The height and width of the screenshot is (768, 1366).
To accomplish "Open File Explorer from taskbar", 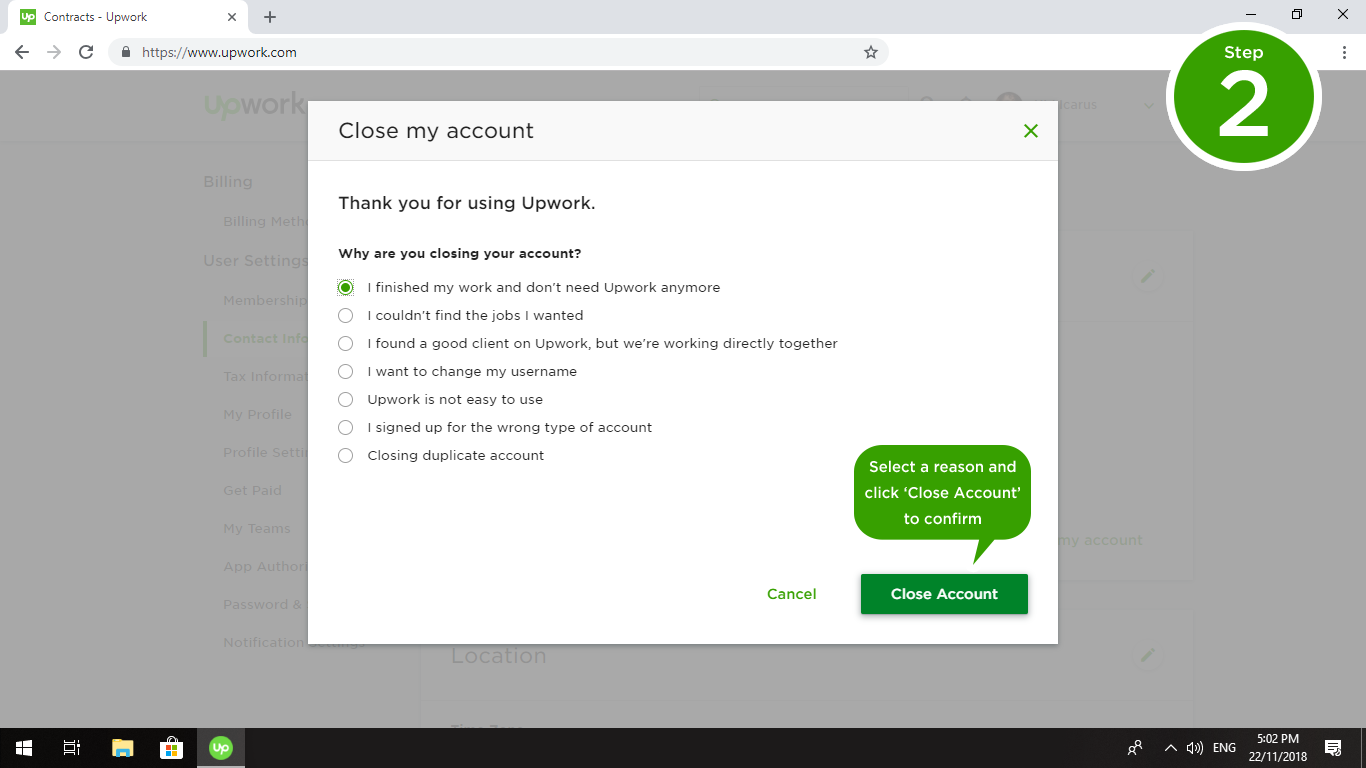I will [122, 748].
